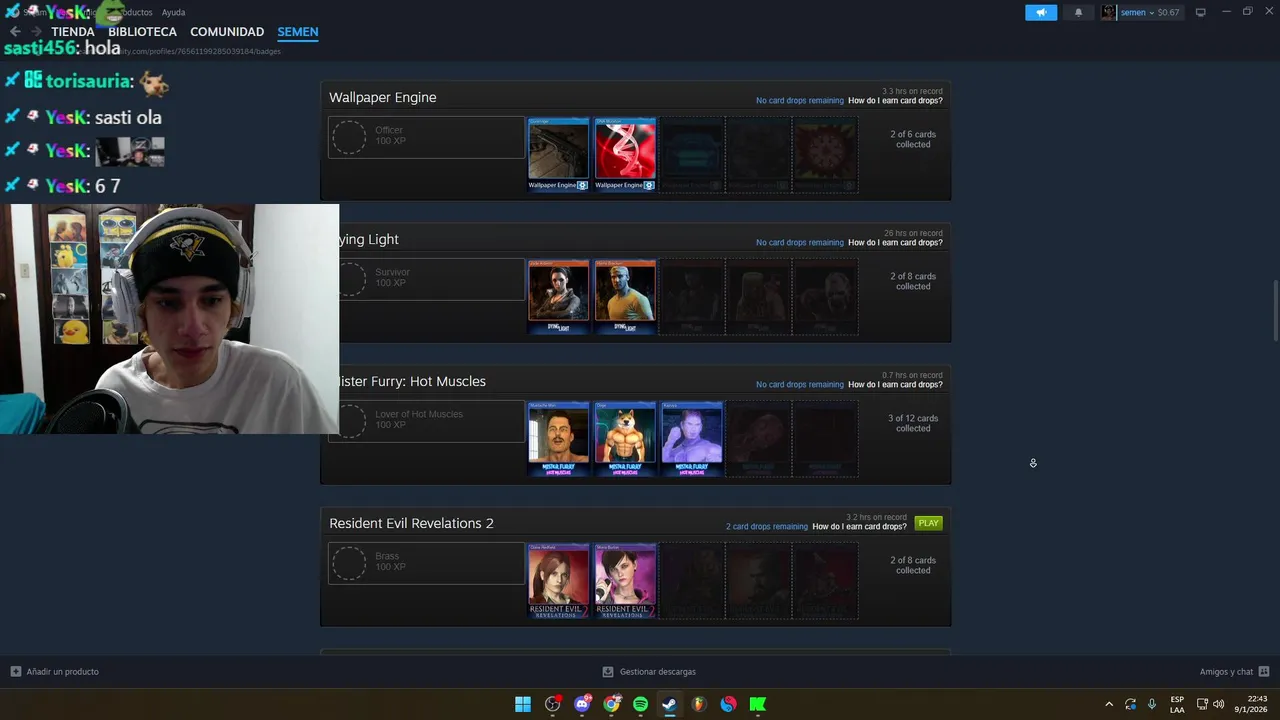
Task: Click 'No card drops remaining' on Wallpaper Engine
Action: pyautogui.click(x=800, y=101)
